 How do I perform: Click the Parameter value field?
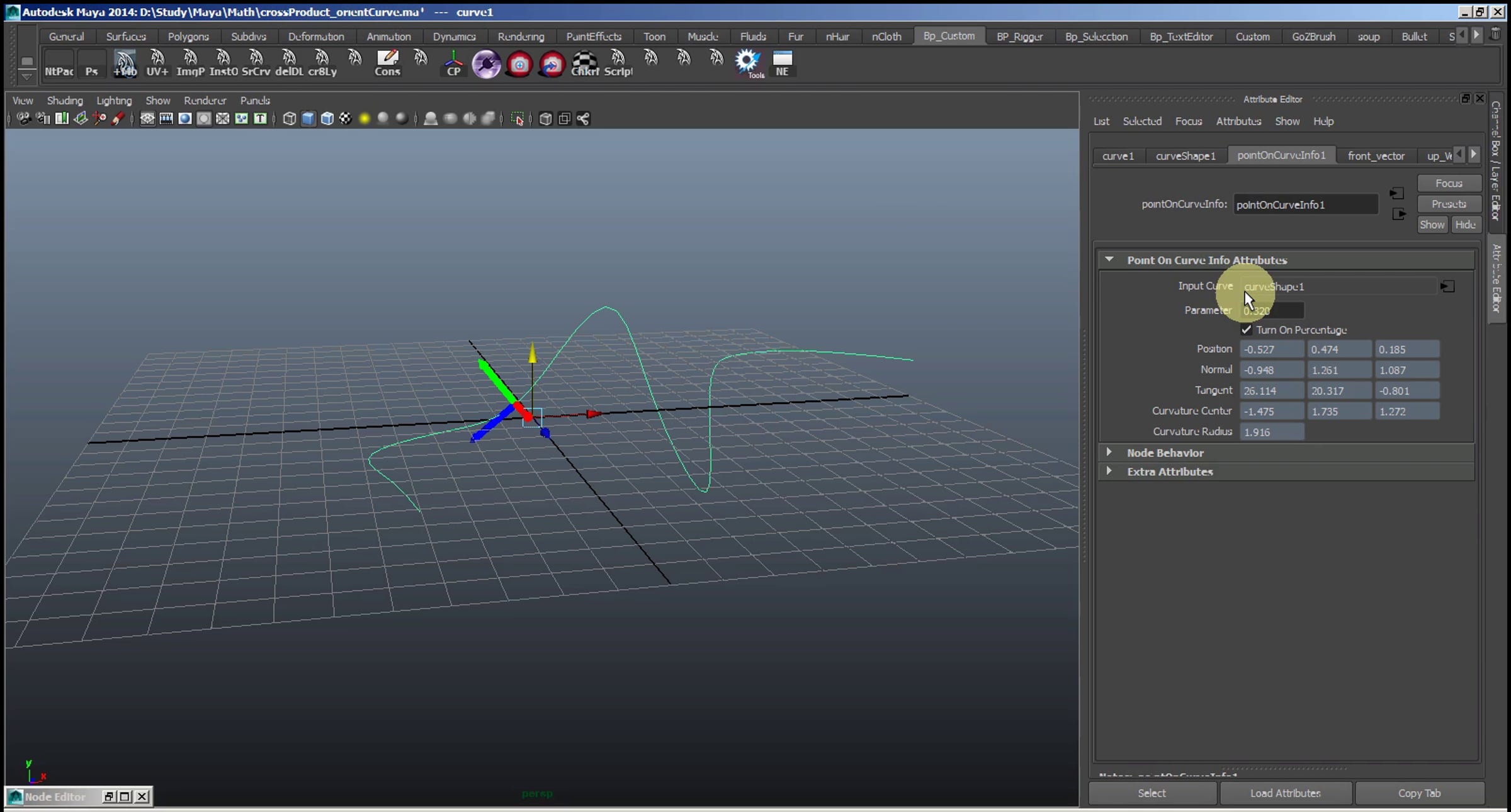[1272, 310]
